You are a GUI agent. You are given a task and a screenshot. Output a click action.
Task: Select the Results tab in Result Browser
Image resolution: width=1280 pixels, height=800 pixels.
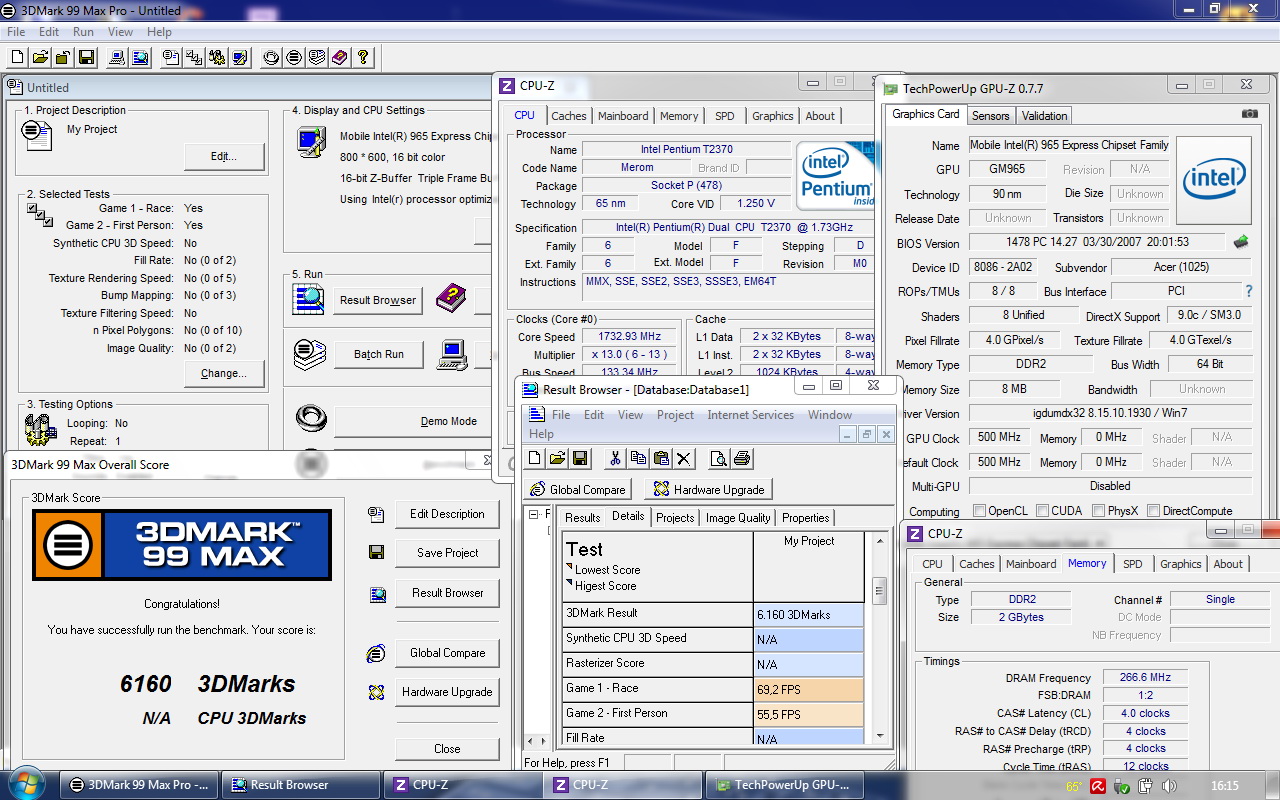582,518
